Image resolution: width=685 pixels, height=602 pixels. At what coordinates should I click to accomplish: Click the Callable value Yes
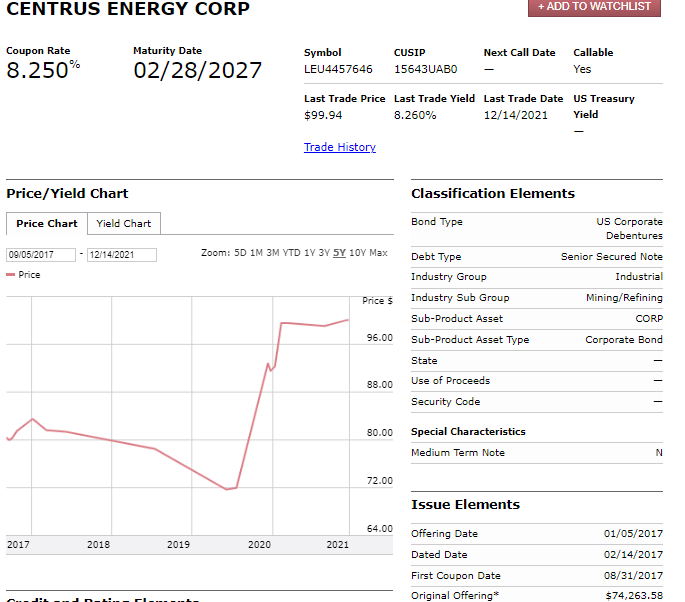[582, 69]
